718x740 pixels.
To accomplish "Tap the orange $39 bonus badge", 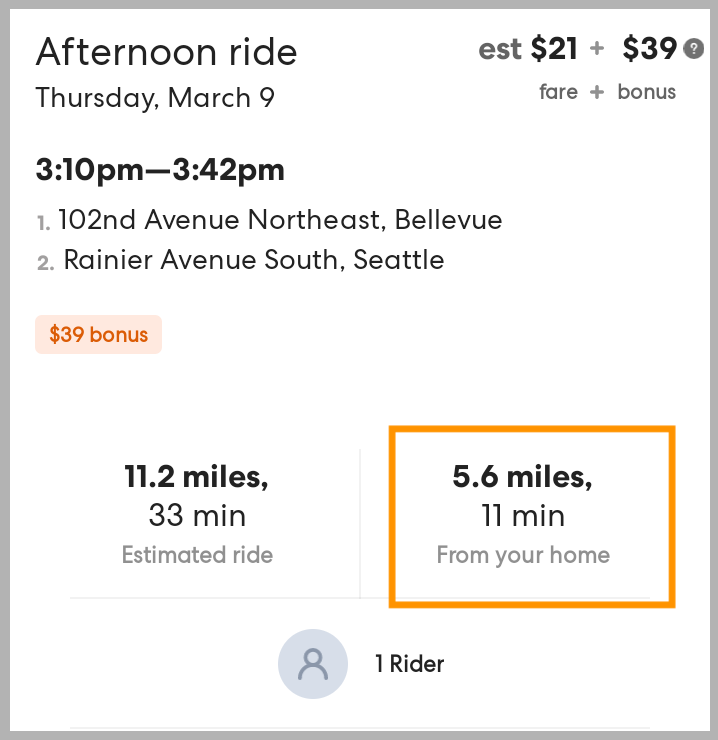I will point(98,335).
